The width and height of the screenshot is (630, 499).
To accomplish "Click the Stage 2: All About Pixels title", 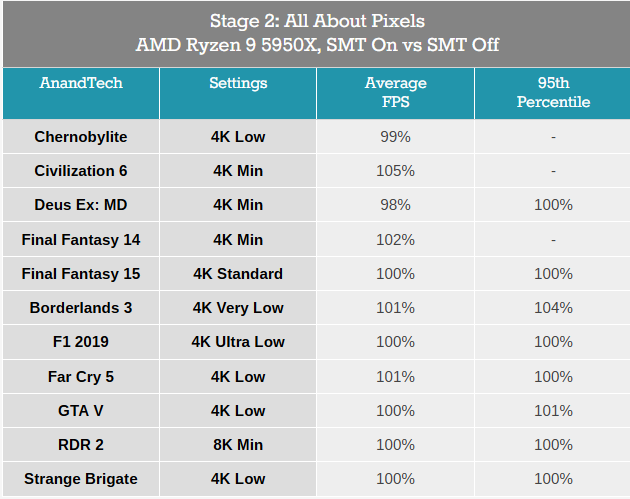I will [317, 21].
